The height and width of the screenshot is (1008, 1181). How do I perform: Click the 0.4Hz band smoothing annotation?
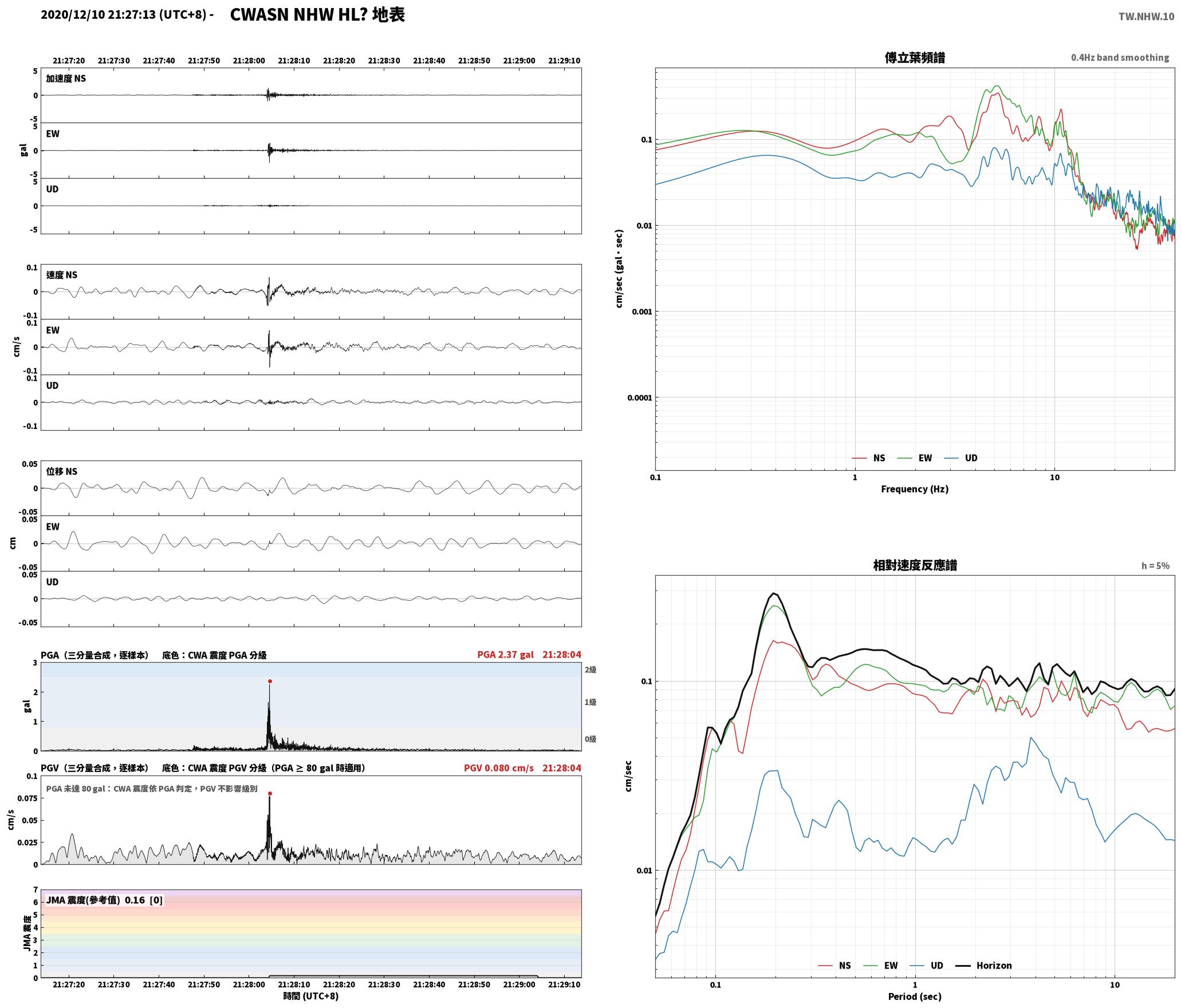[1120, 58]
